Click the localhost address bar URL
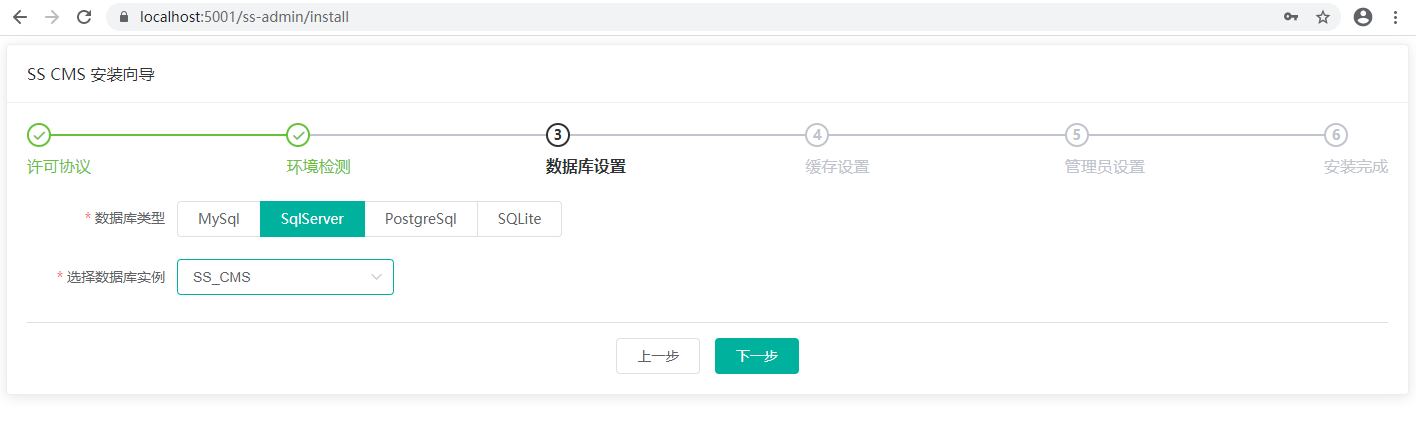 click(x=244, y=17)
